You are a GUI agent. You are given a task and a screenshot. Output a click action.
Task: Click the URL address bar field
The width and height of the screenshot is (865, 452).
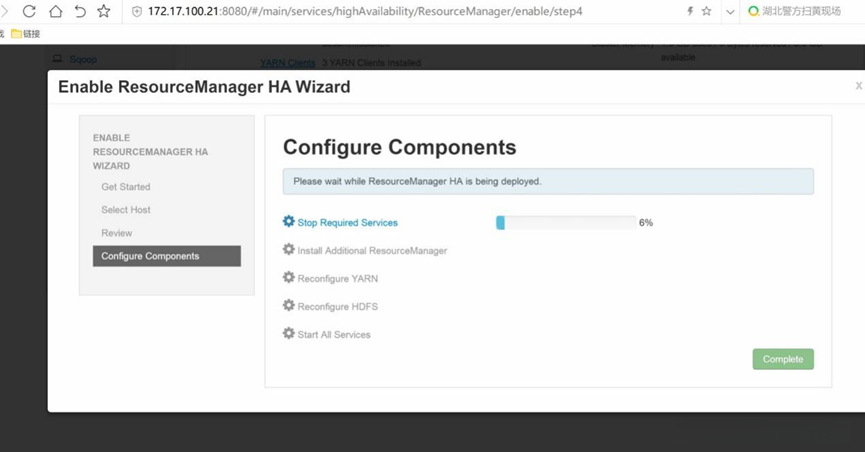400,12
